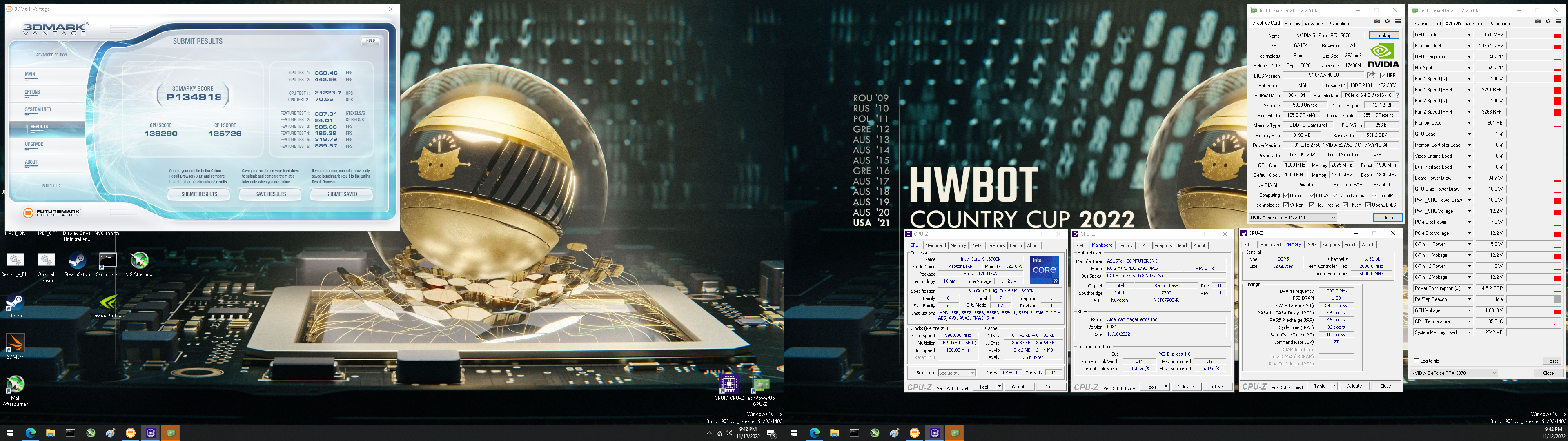Open the Restart_-_Bl... batch file icon
The image size is (1568, 441).
click(15, 264)
